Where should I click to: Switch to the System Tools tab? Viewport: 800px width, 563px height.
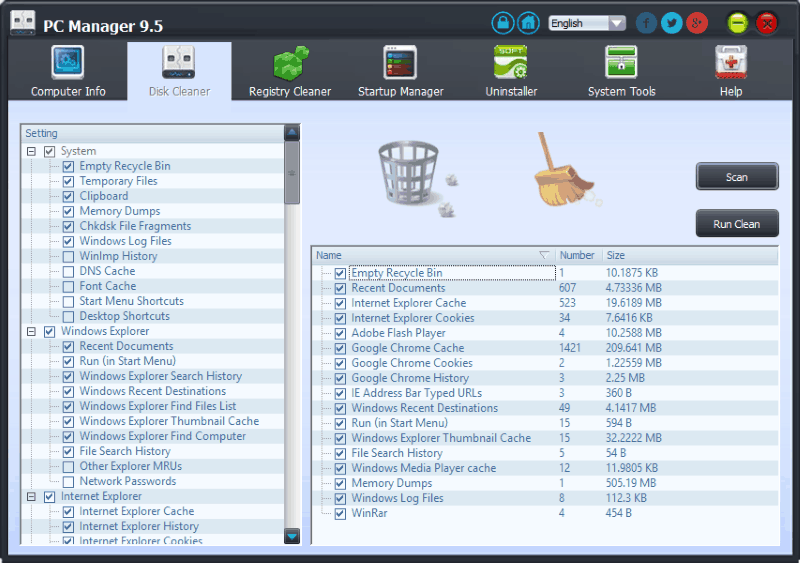point(621,70)
